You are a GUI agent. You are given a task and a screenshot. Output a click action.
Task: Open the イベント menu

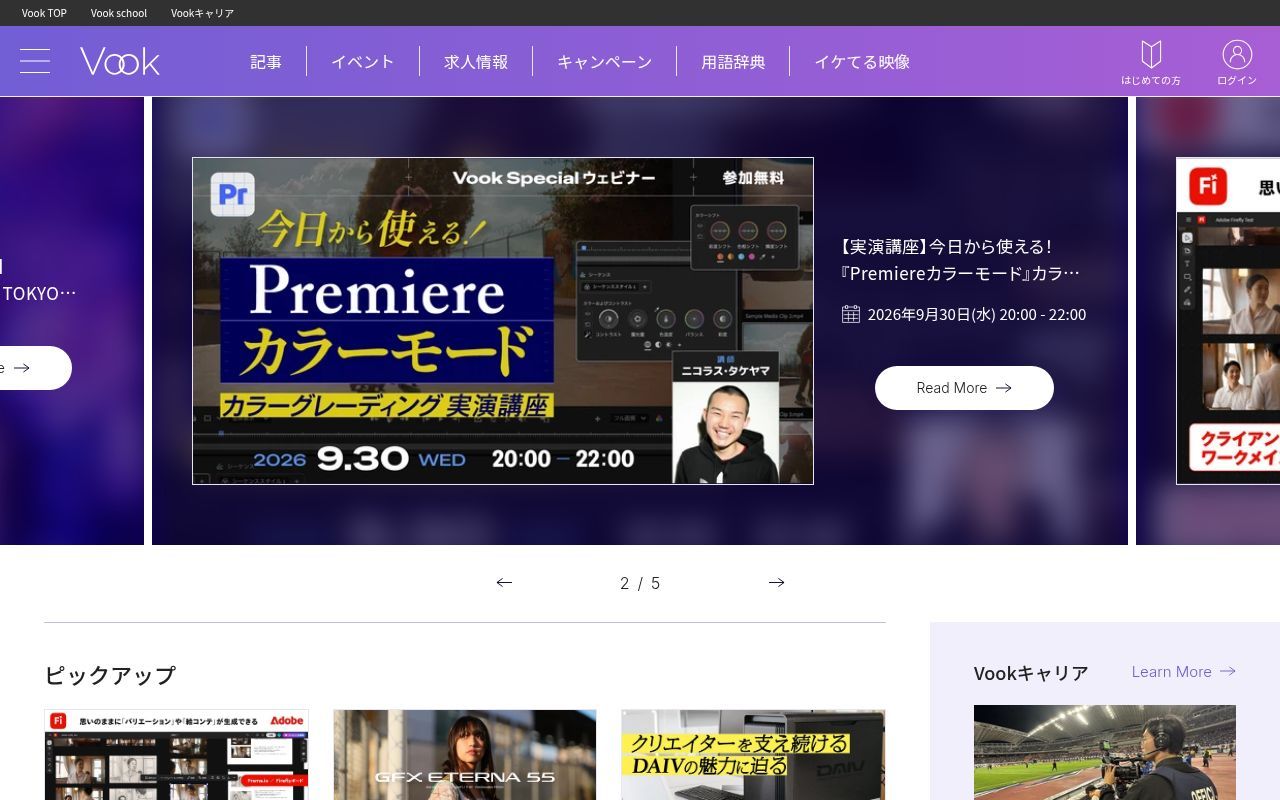tap(363, 62)
